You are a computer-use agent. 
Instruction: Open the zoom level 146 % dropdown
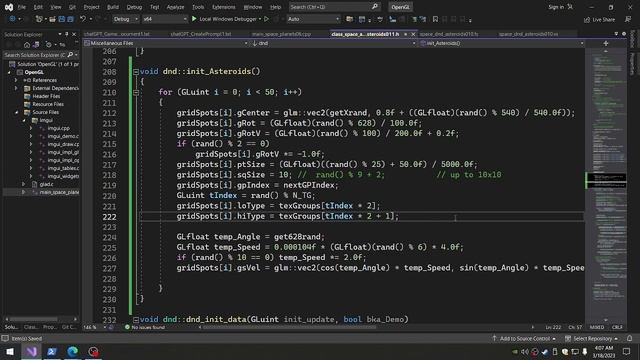95,327
